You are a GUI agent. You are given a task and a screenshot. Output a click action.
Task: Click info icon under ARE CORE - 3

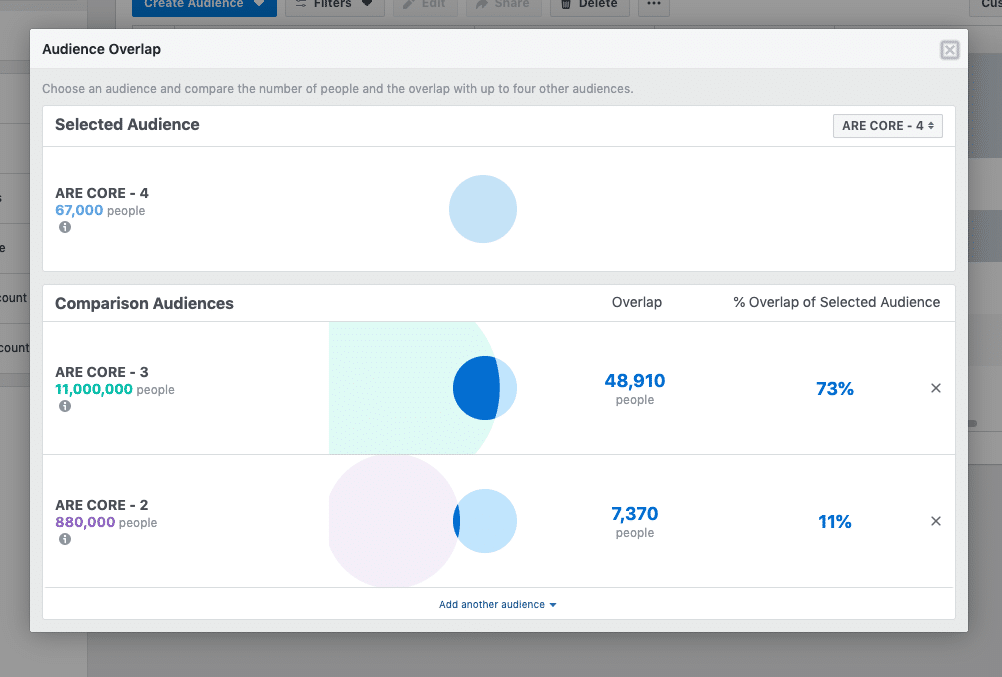coord(65,406)
